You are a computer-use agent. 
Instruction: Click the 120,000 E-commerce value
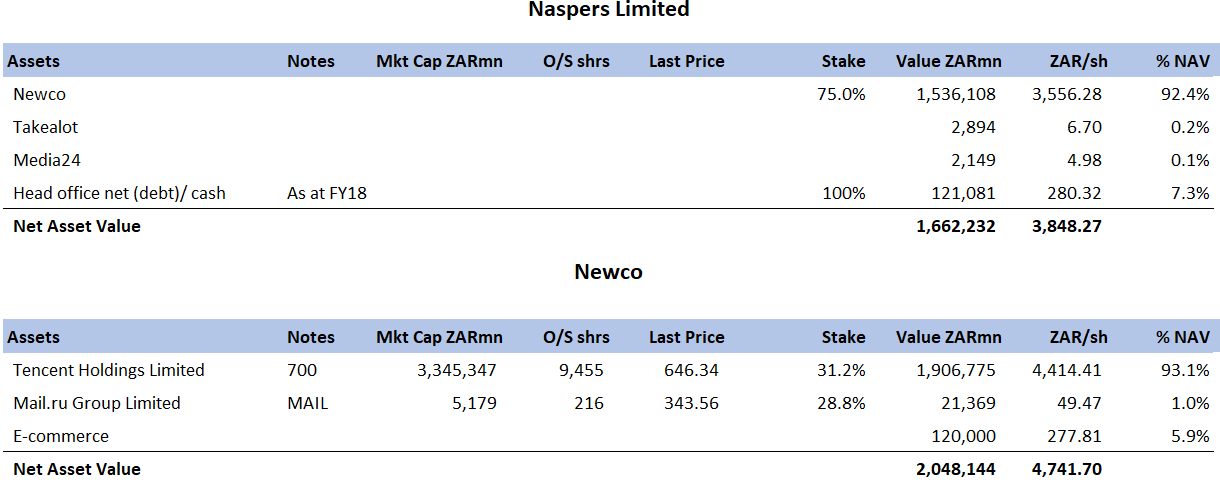click(x=962, y=436)
